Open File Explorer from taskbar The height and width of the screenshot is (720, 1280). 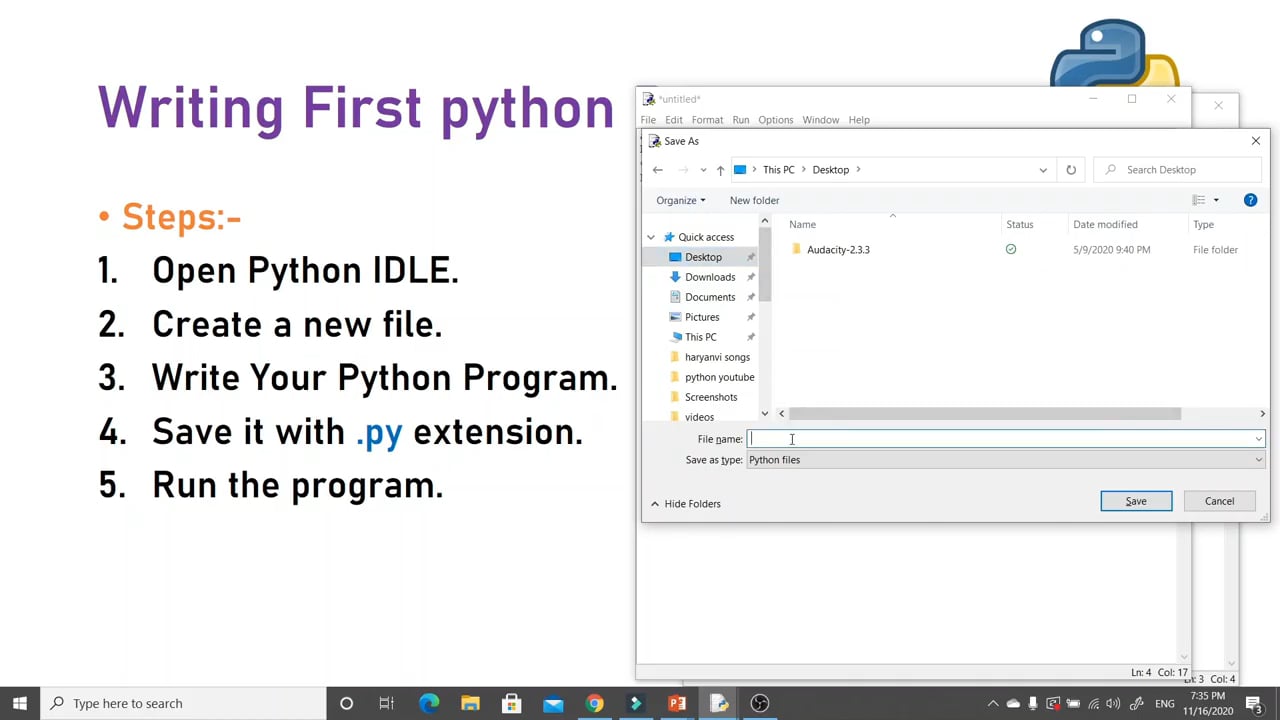[x=470, y=703]
